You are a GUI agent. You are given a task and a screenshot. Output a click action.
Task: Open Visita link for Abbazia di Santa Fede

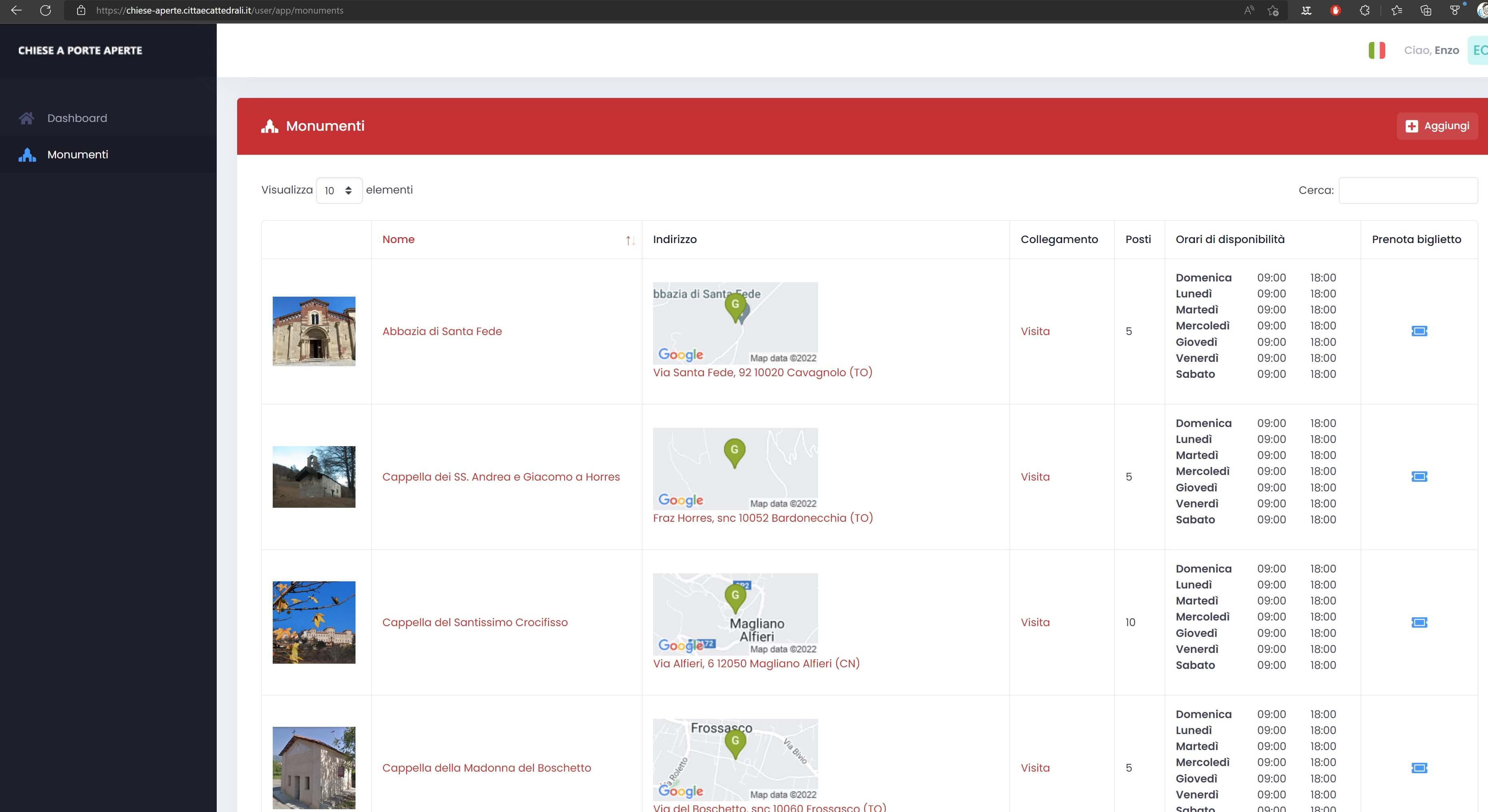point(1035,331)
